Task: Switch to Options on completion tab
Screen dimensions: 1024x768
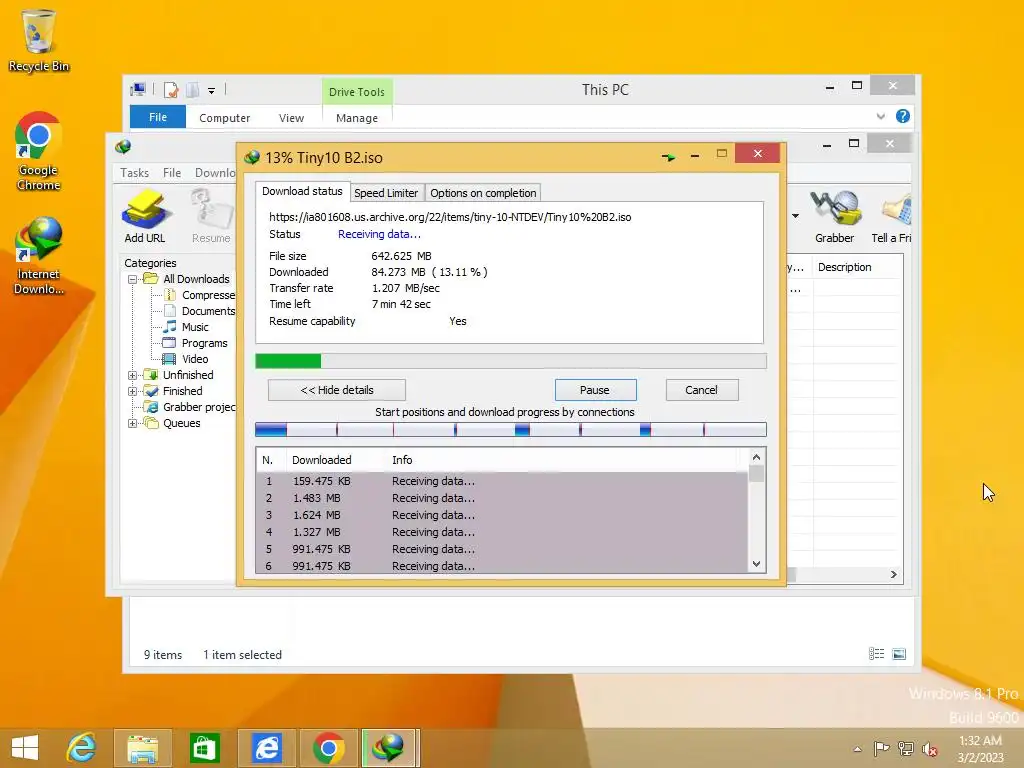Action: coord(483,193)
